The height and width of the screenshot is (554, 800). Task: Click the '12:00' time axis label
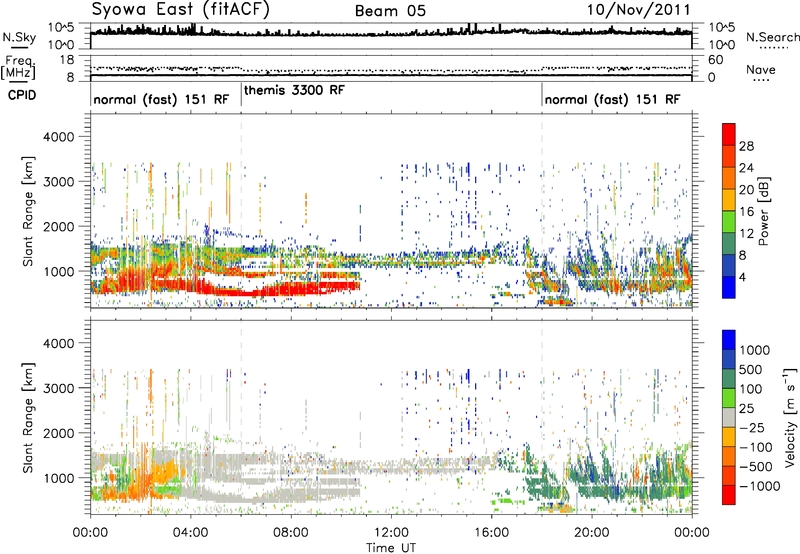[391, 533]
